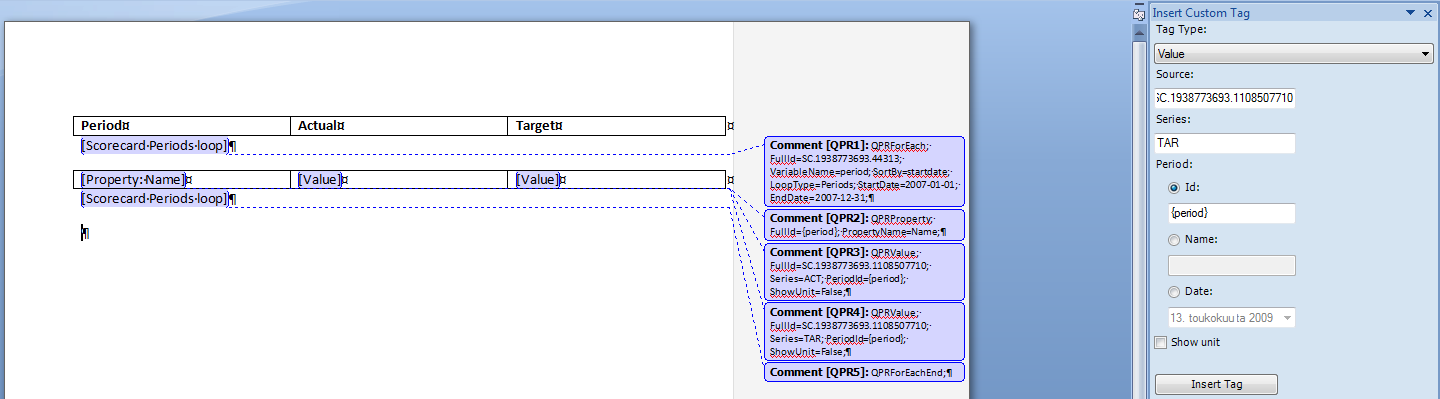Click the document vertical scrollbar

click(x=1138, y=219)
